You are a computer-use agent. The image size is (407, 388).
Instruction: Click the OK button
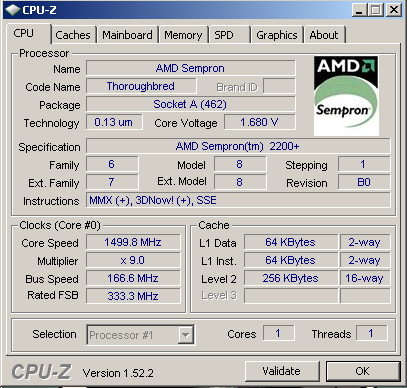click(x=362, y=371)
